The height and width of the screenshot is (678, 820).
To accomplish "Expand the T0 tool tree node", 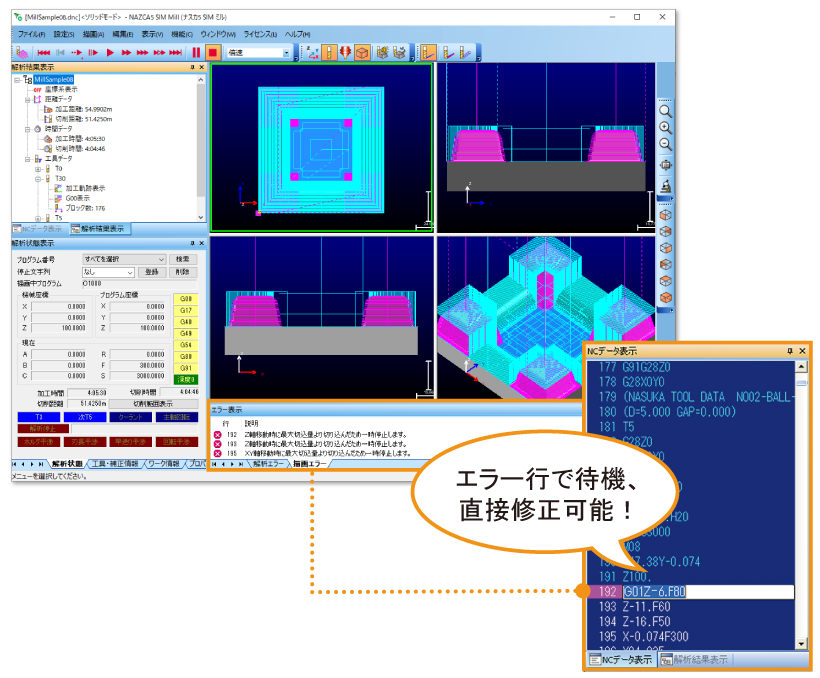I will (x=38, y=169).
